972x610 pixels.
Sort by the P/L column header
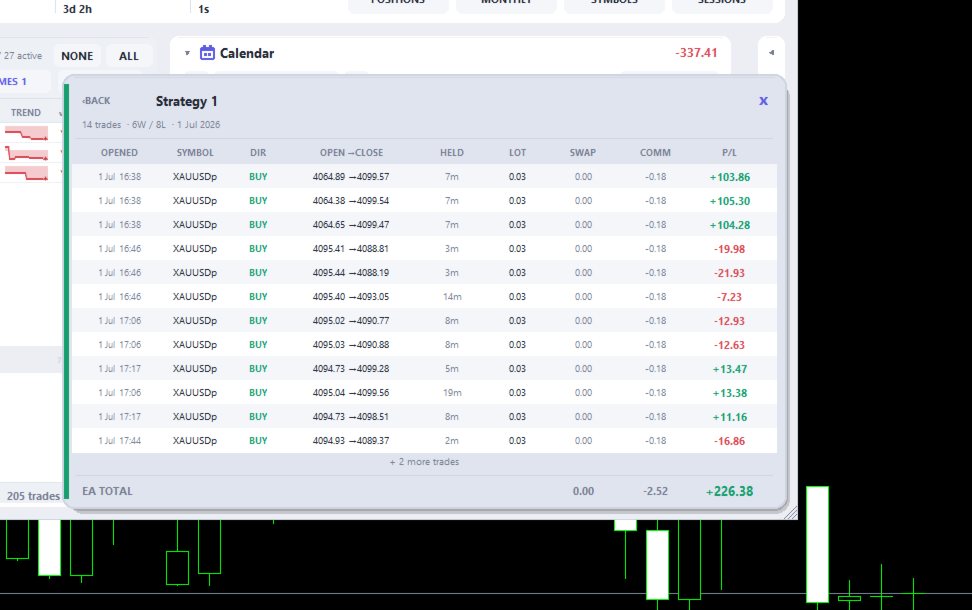729,152
